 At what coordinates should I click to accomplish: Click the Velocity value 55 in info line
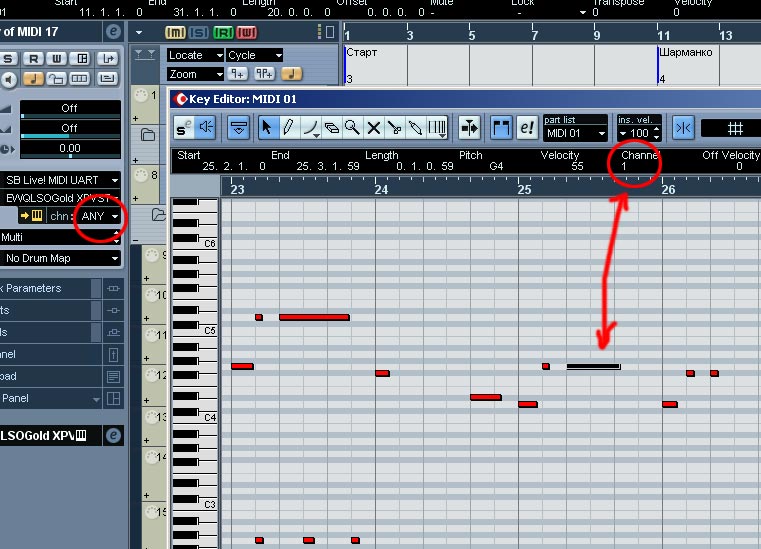(577, 166)
